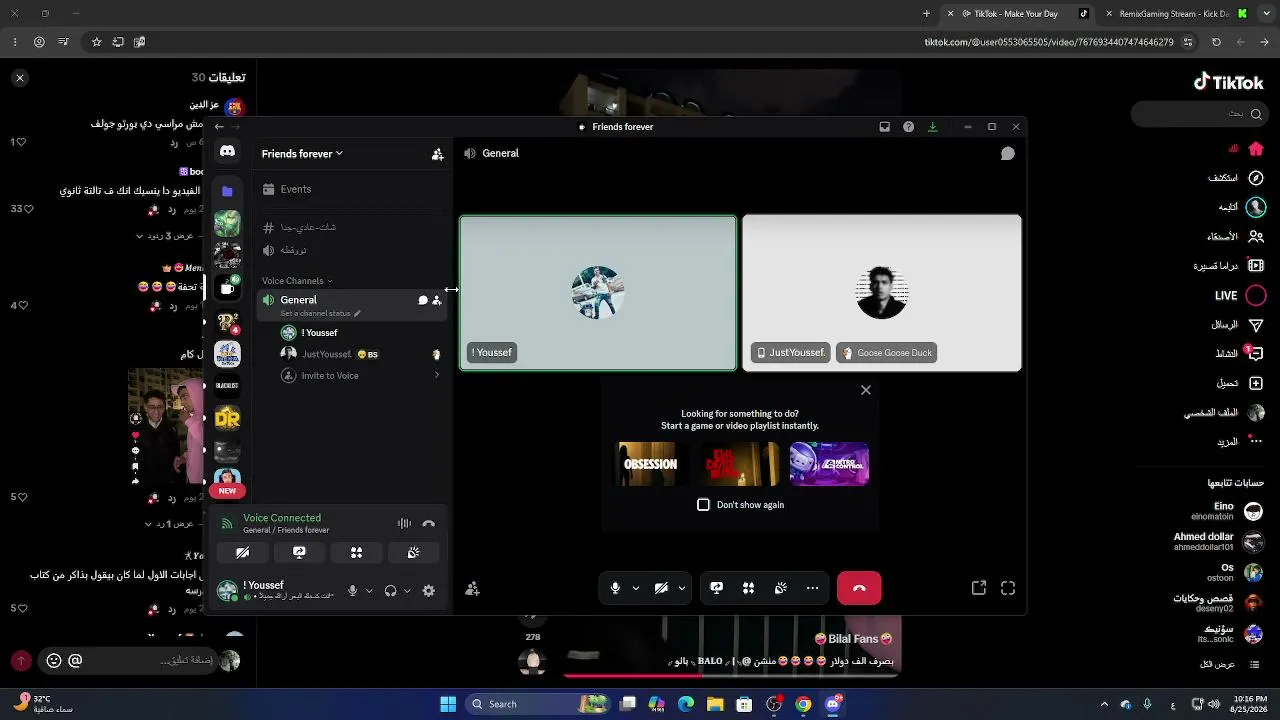Open the Blacklist server icon
1280x720 pixels.
[227, 386]
